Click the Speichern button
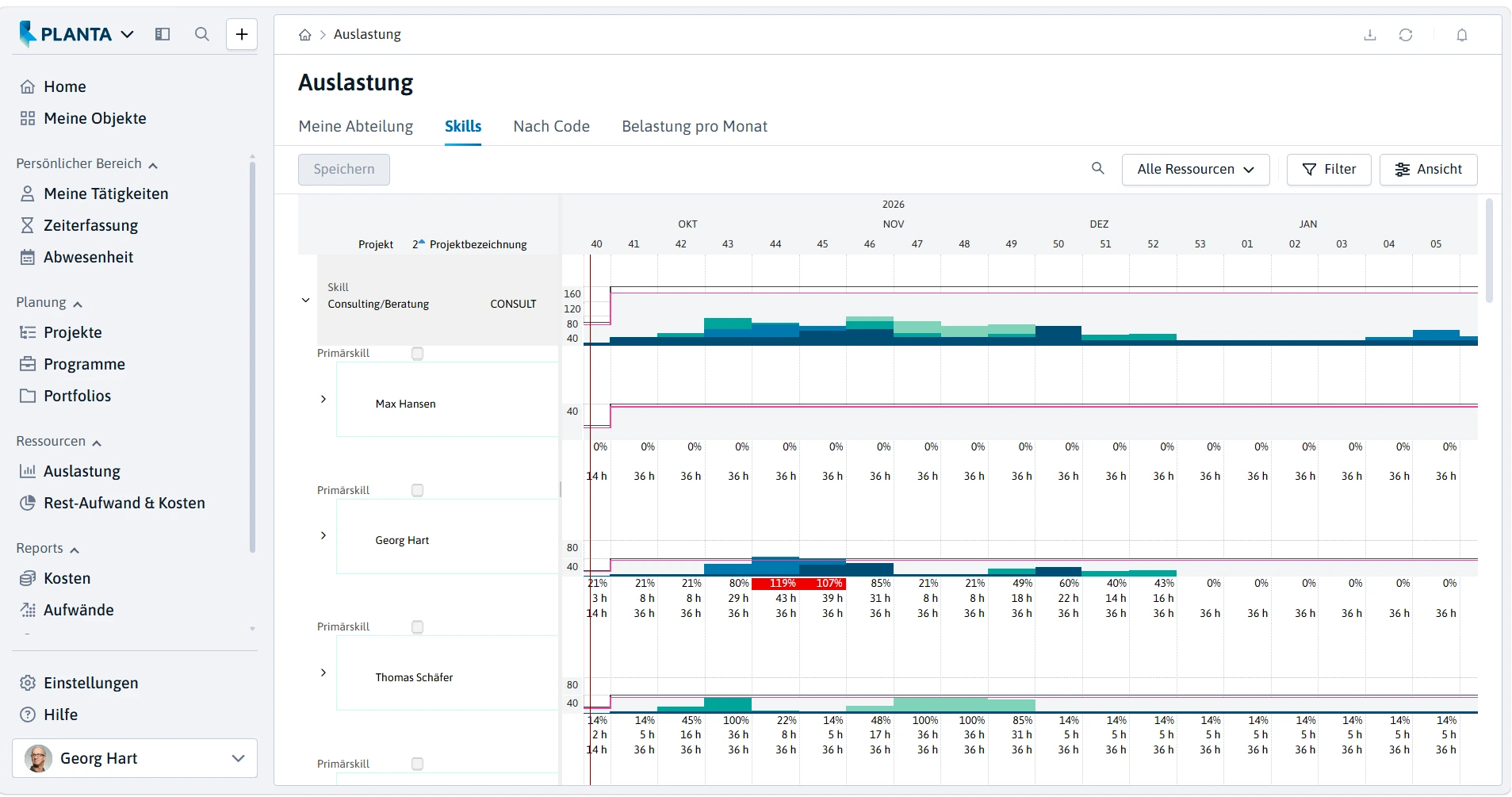This screenshot has width=1512, height=797. coord(344,170)
